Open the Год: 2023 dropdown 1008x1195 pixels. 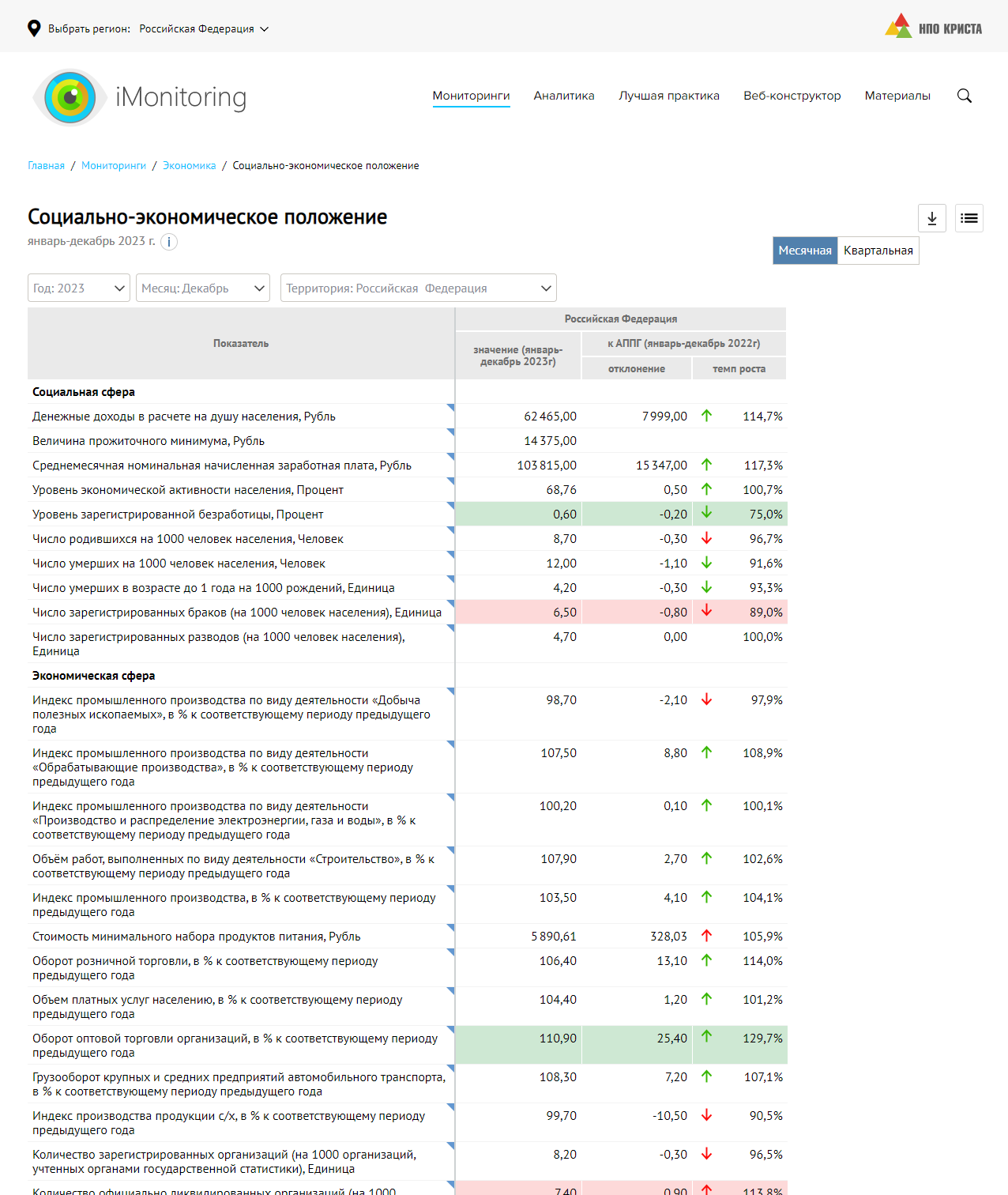(78, 288)
